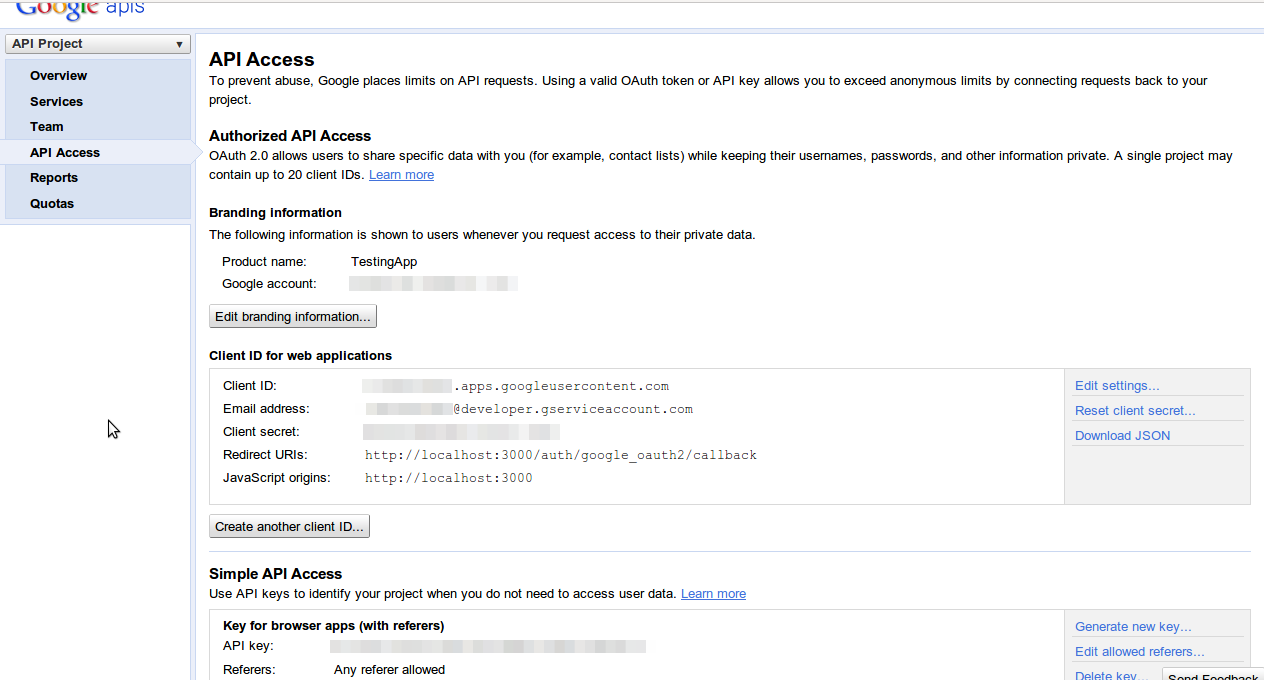Select Overview in the sidebar
Screen dimensions: 1264x680
[58, 76]
